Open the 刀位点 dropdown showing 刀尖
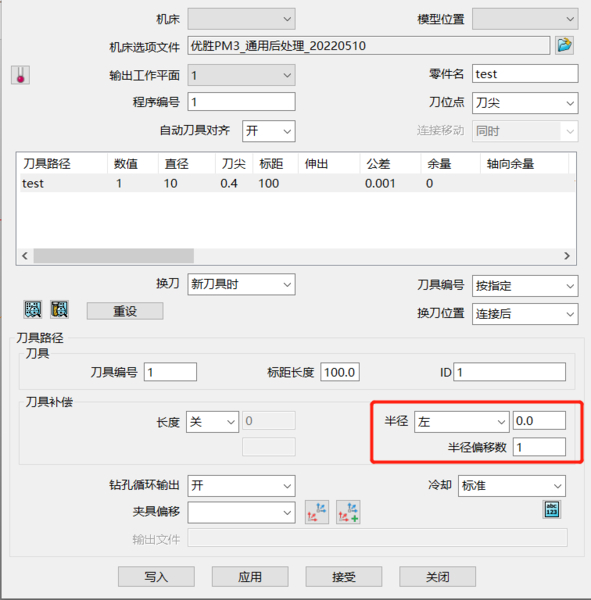591x600 pixels. (x=525, y=103)
